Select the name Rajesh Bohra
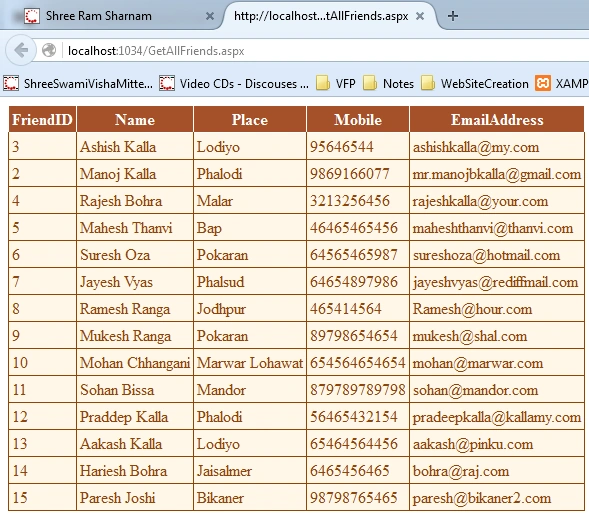This screenshot has height=513, width=589. click(121, 201)
